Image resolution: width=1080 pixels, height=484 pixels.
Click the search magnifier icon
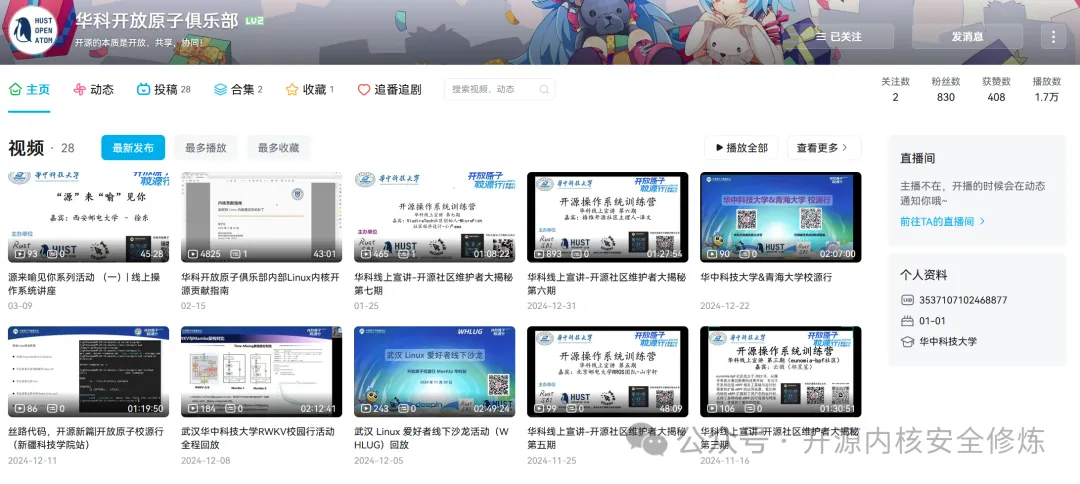[x=541, y=89]
